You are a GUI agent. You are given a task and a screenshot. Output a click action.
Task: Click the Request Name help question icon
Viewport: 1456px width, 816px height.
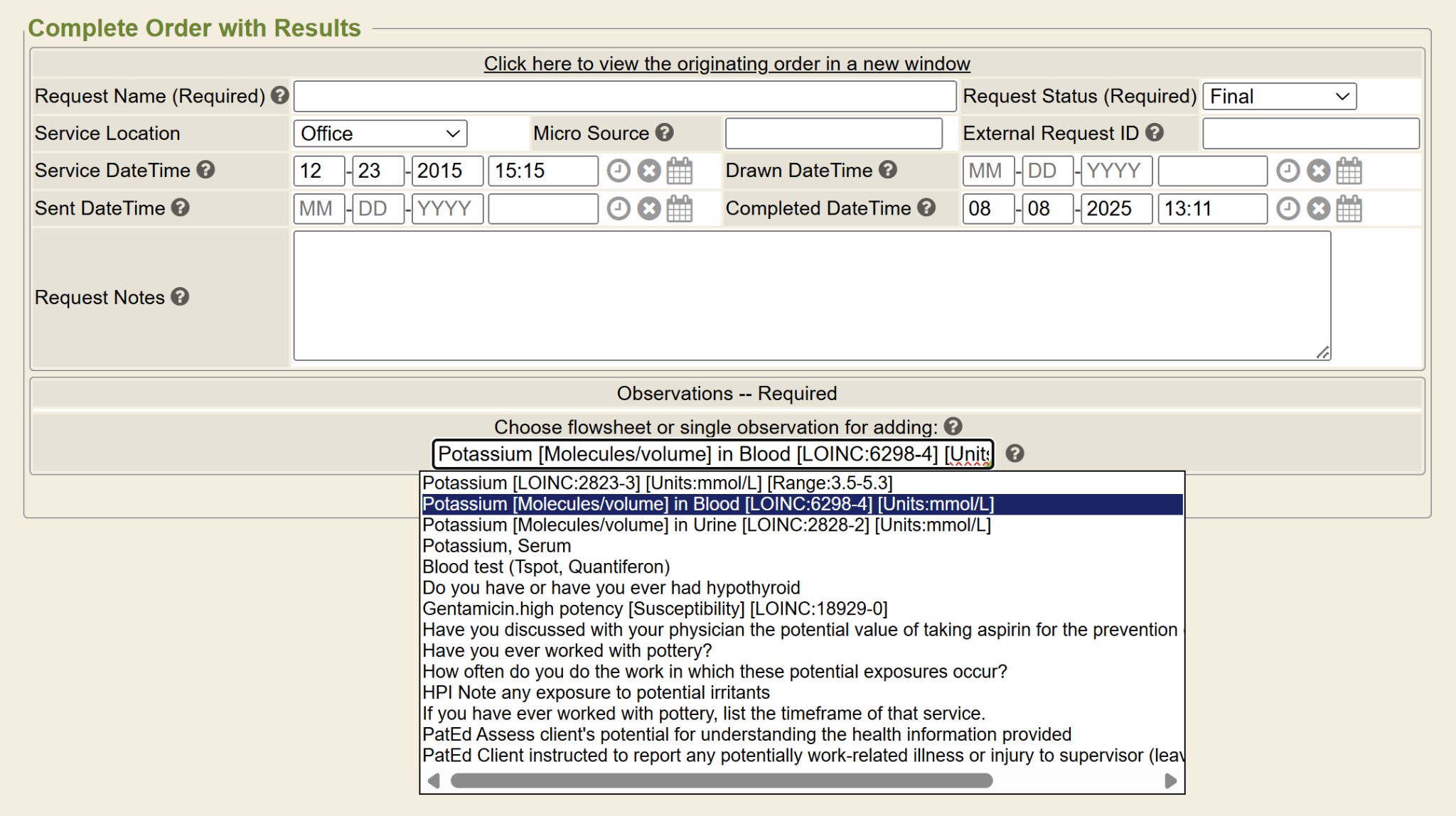tap(279, 95)
